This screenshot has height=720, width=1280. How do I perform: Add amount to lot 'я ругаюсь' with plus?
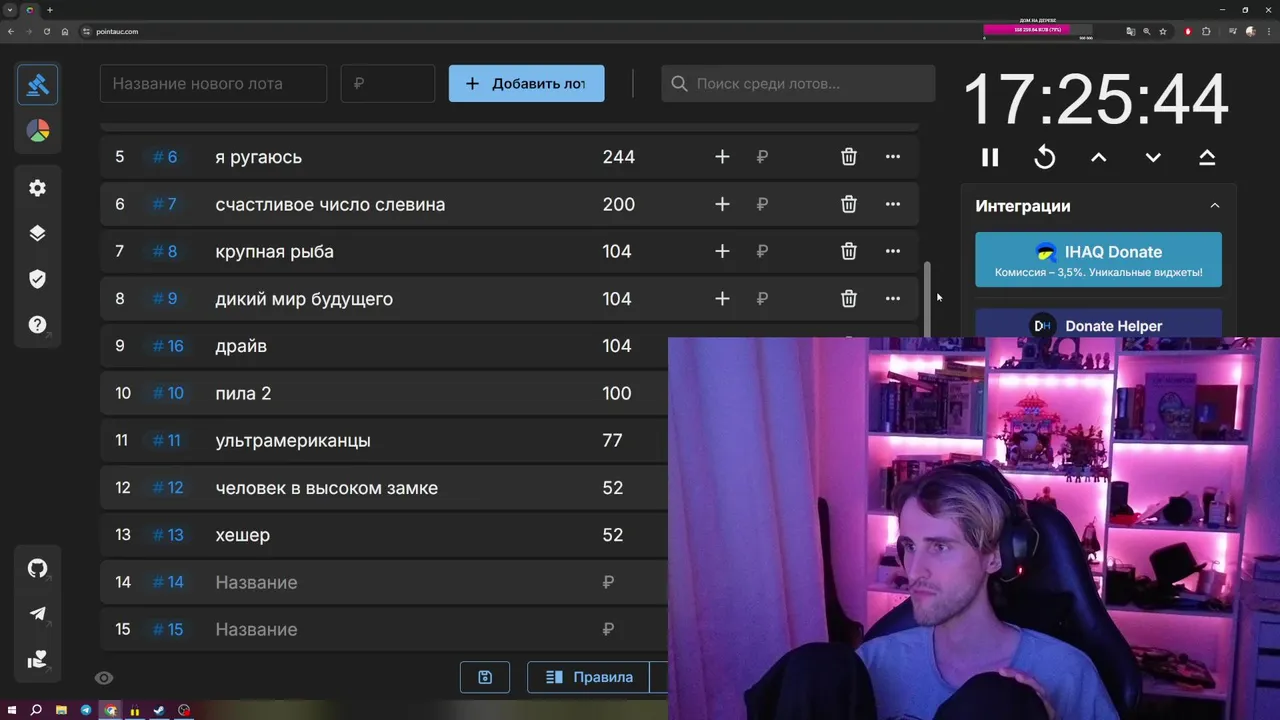[x=722, y=157]
